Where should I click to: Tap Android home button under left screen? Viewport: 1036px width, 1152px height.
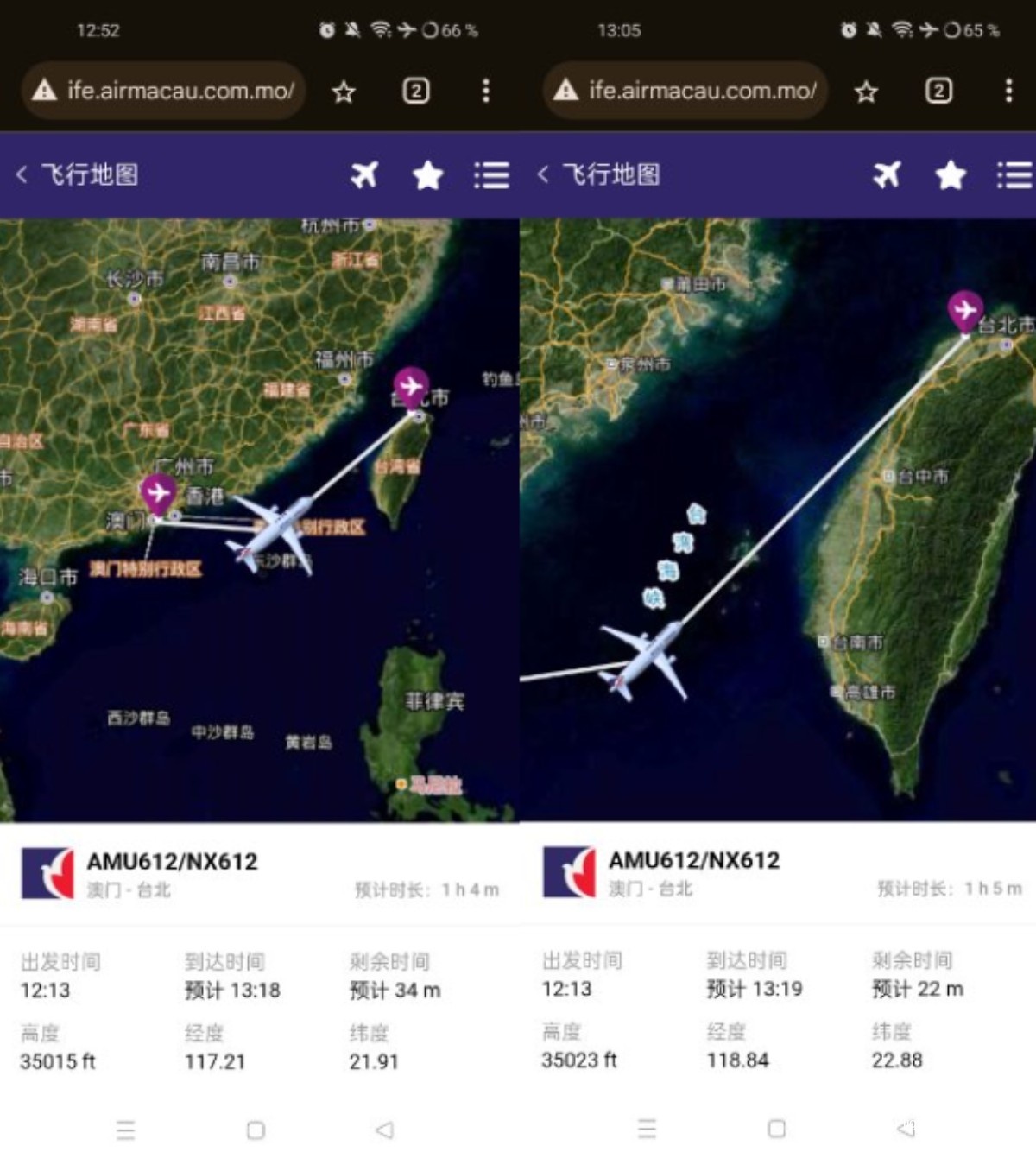(x=256, y=1130)
